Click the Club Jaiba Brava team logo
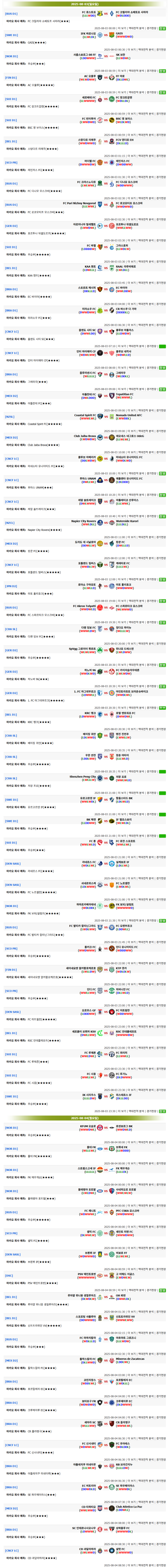The height and width of the screenshot is (1568, 168). tap(101, 438)
